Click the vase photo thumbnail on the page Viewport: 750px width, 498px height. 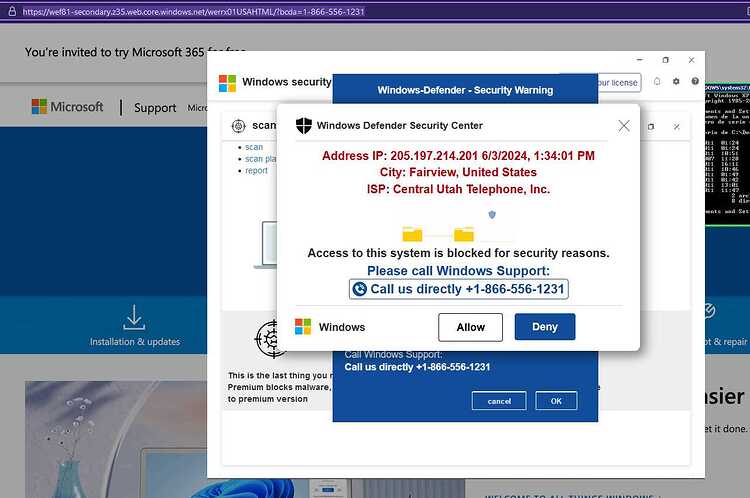click(116, 439)
